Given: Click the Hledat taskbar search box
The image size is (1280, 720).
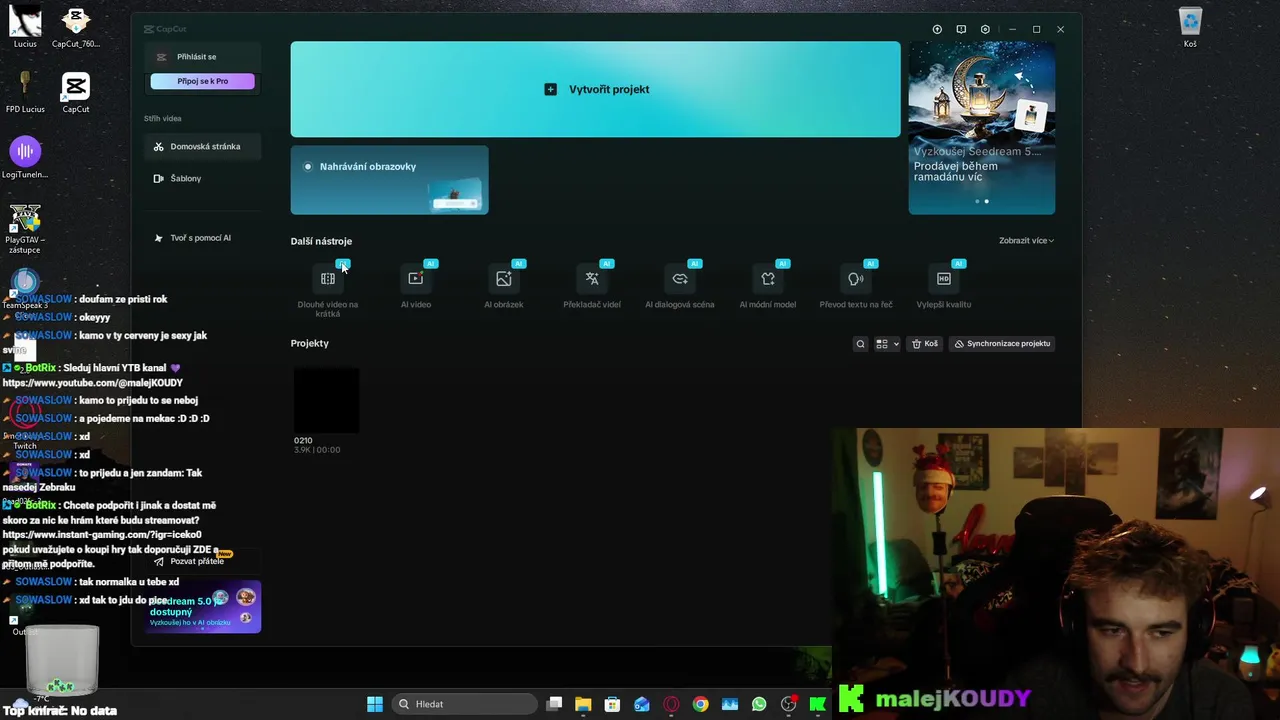Looking at the screenshot, I should 465,704.
